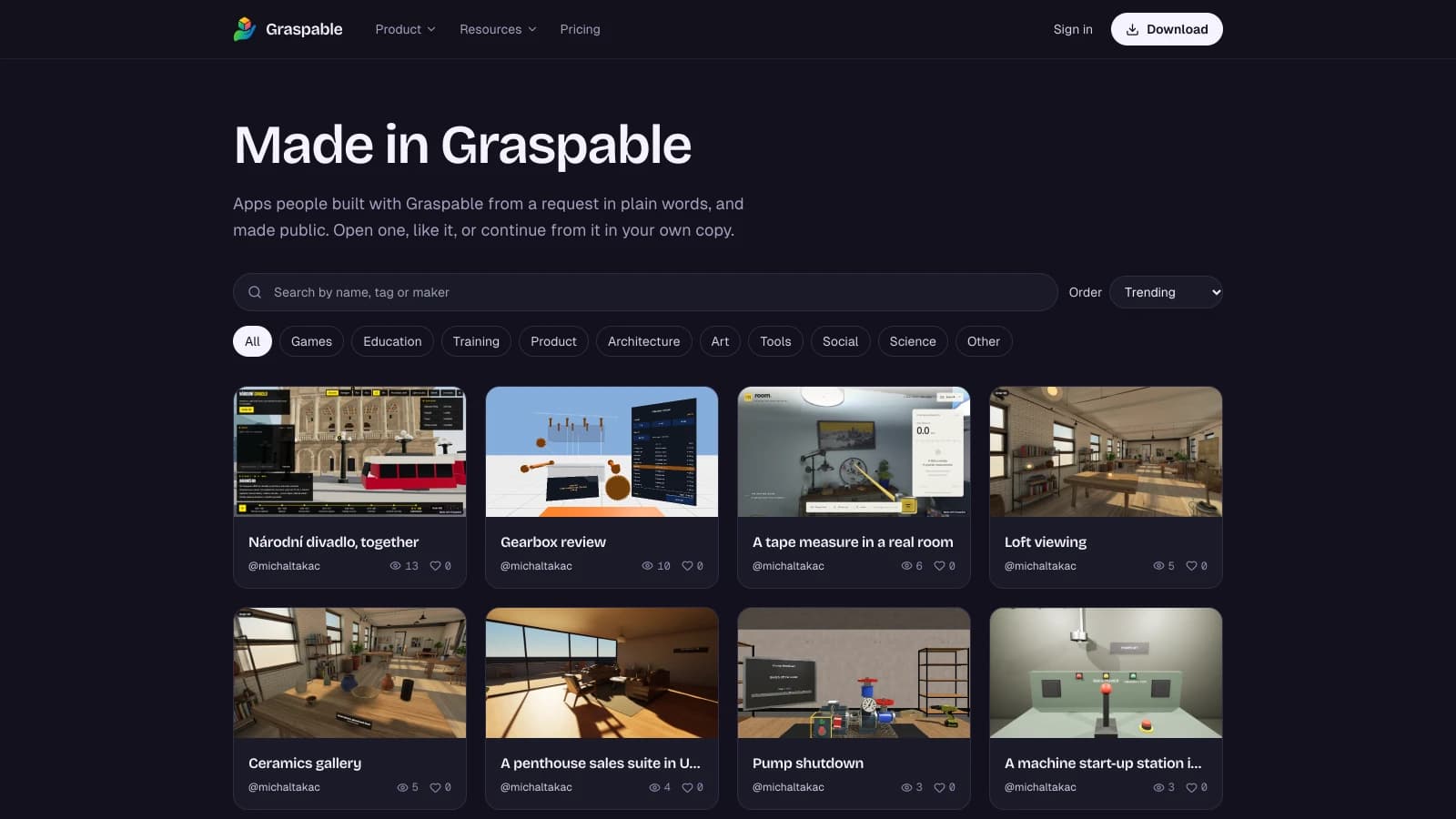
Task: Show the Art category
Action: pos(720,341)
